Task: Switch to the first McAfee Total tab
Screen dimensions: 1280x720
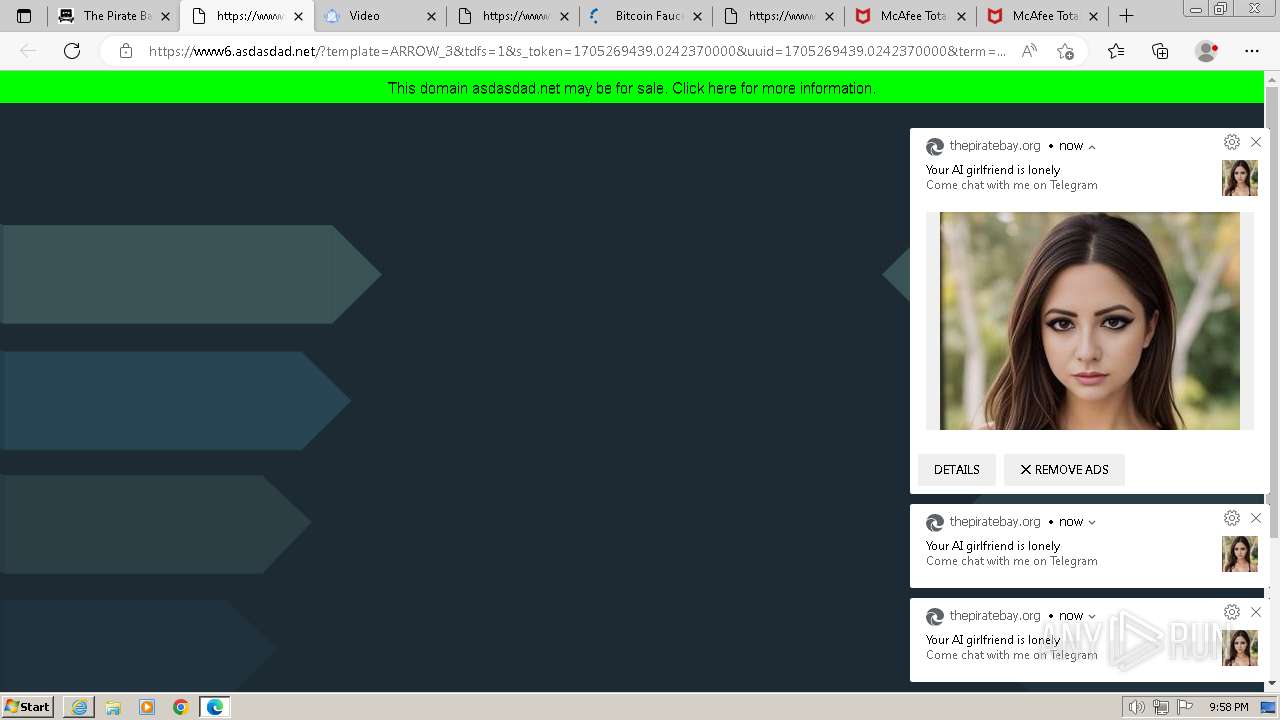Action: (912, 16)
